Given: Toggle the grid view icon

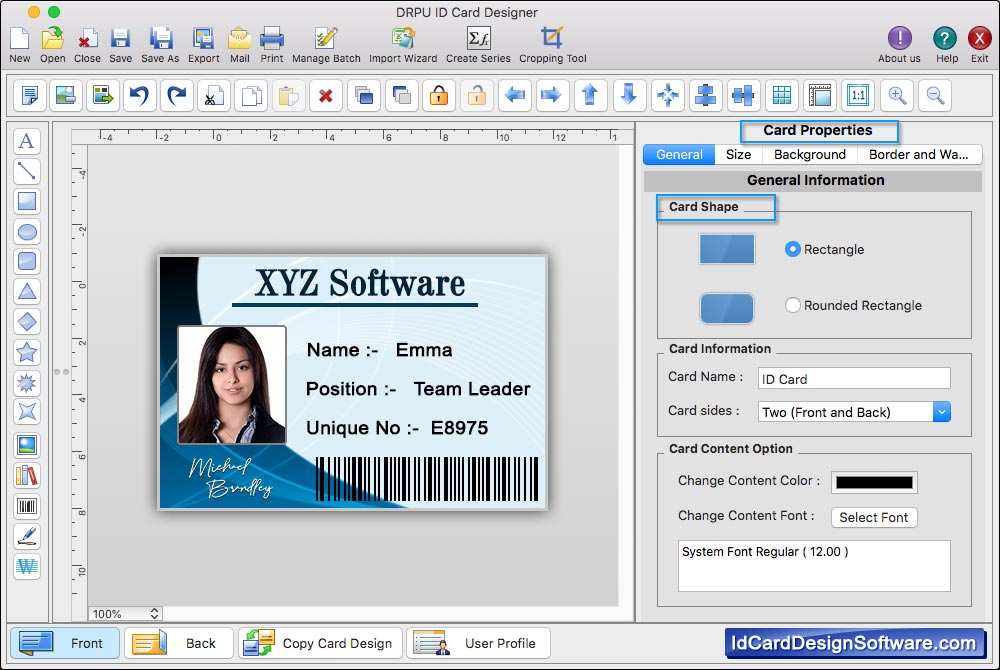Looking at the screenshot, I should 782,96.
